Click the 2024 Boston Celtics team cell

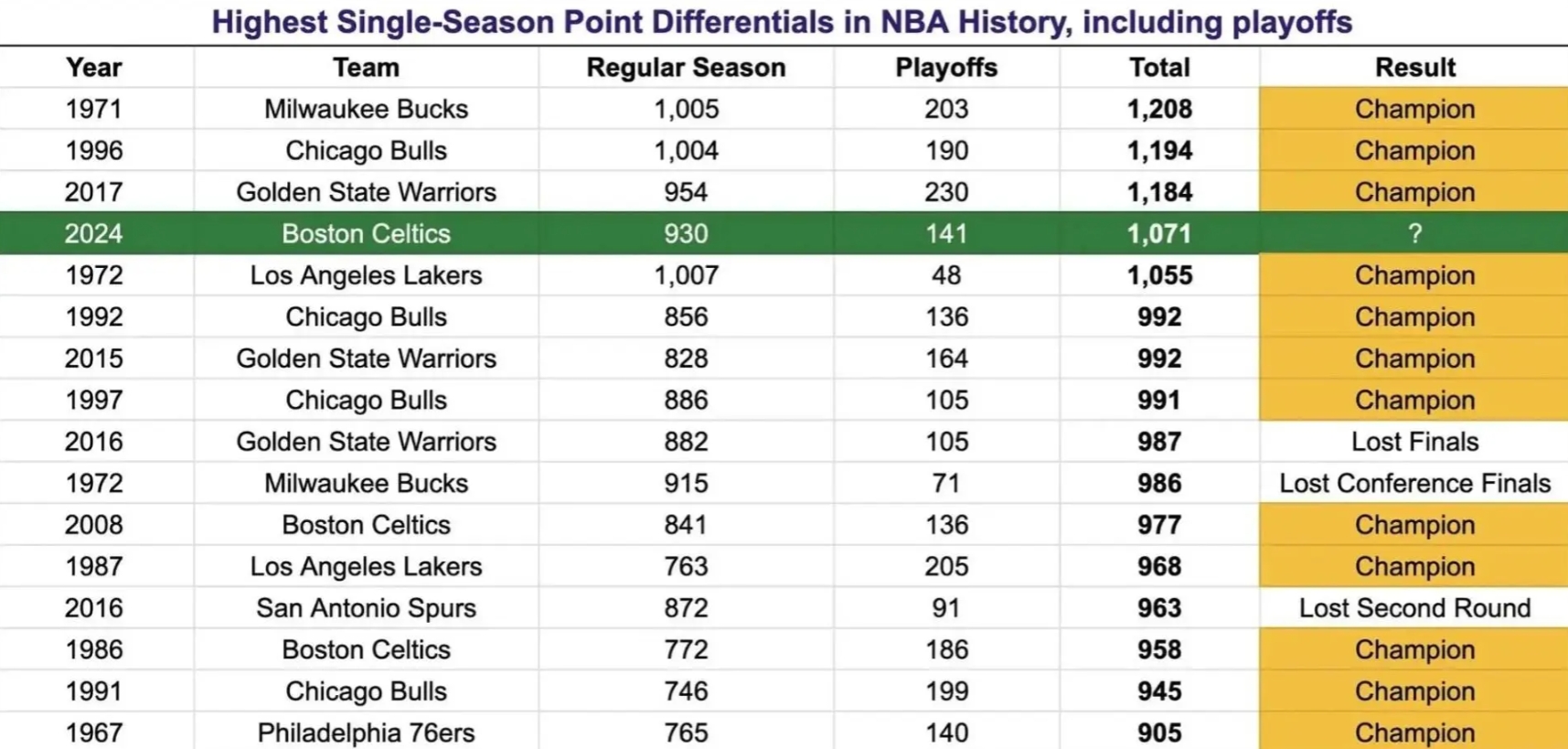click(366, 234)
